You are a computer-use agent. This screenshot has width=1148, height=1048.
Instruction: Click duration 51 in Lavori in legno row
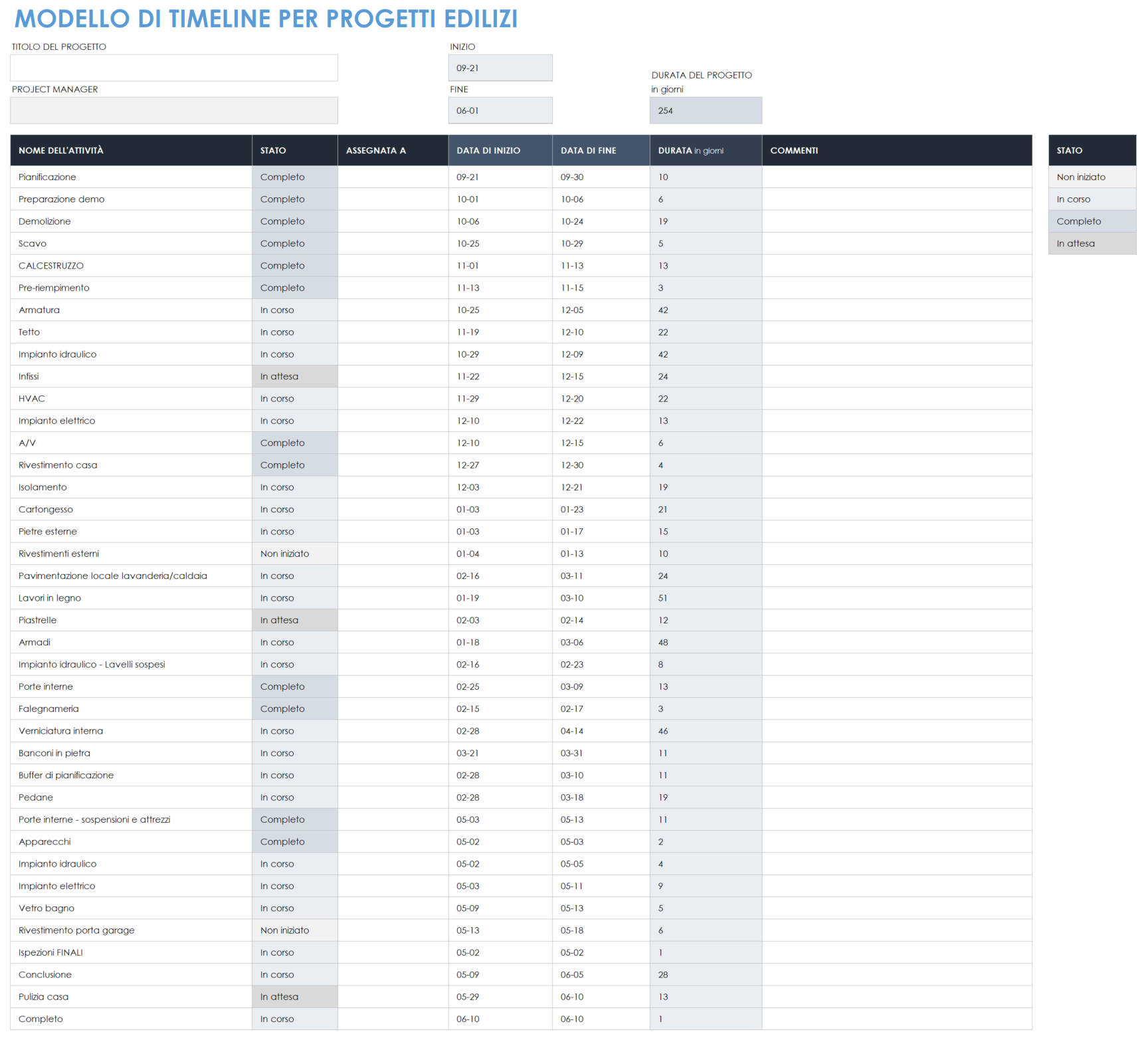[706, 597]
